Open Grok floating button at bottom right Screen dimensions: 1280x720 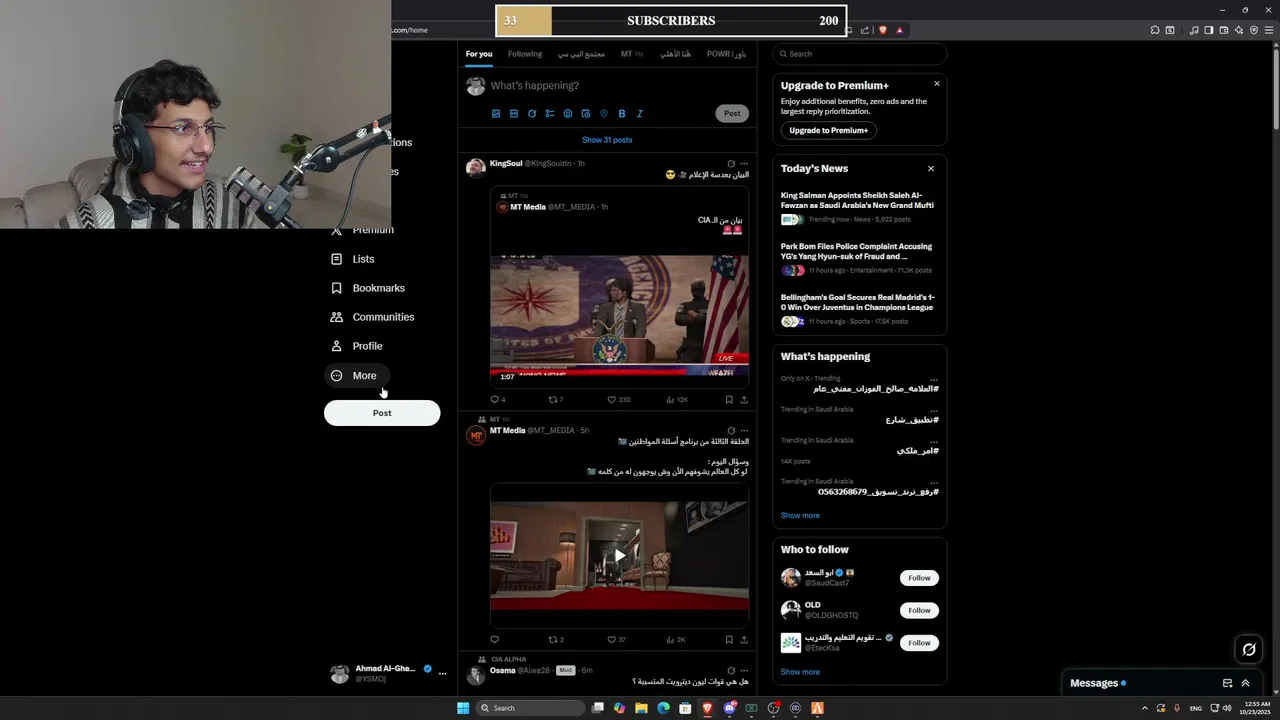click(x=1249, y=650)
